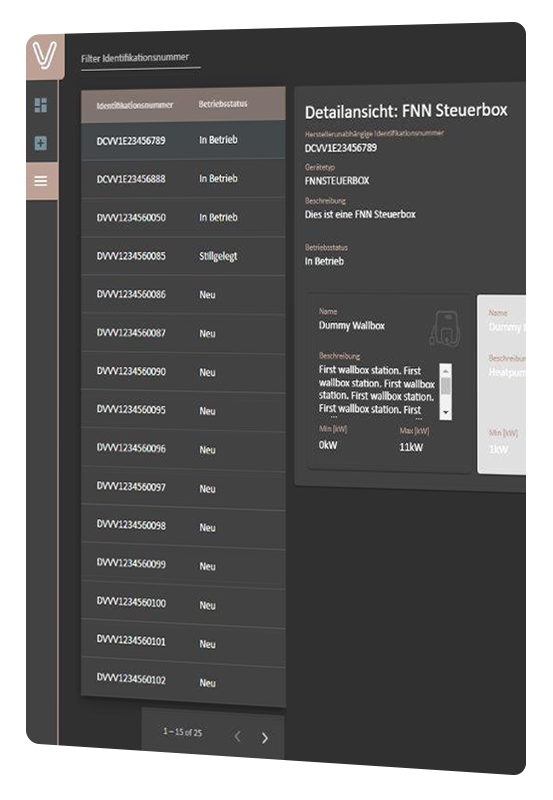Click scrollbar down arrow in wallbox description
Screen dimensions: 553x800
click(x=445, y=412)
